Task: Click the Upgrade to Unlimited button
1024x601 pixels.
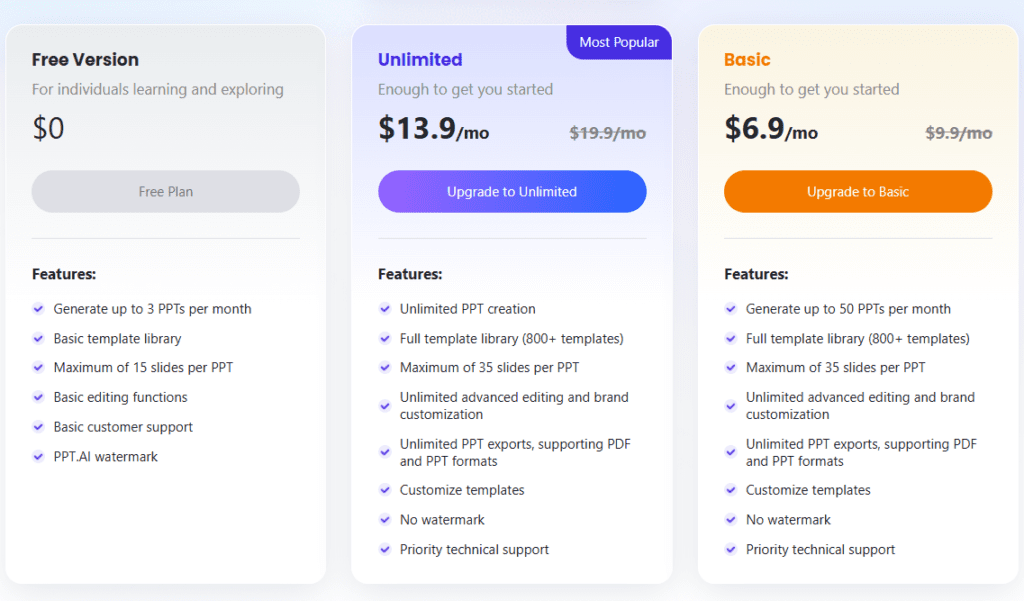Action: (x=512, y=191)
